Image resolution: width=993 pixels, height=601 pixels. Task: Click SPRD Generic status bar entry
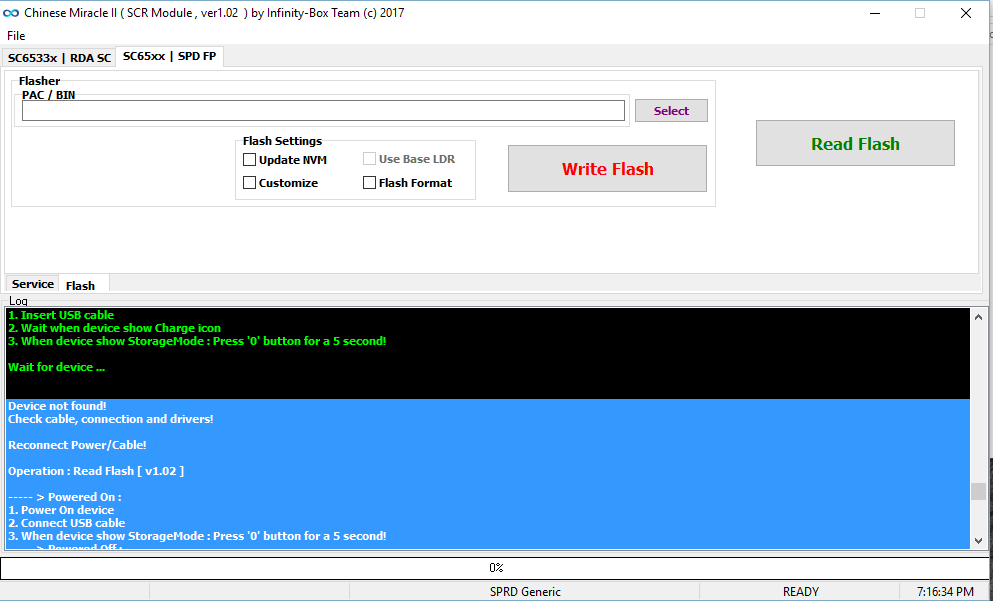click(x=525, y=592)
